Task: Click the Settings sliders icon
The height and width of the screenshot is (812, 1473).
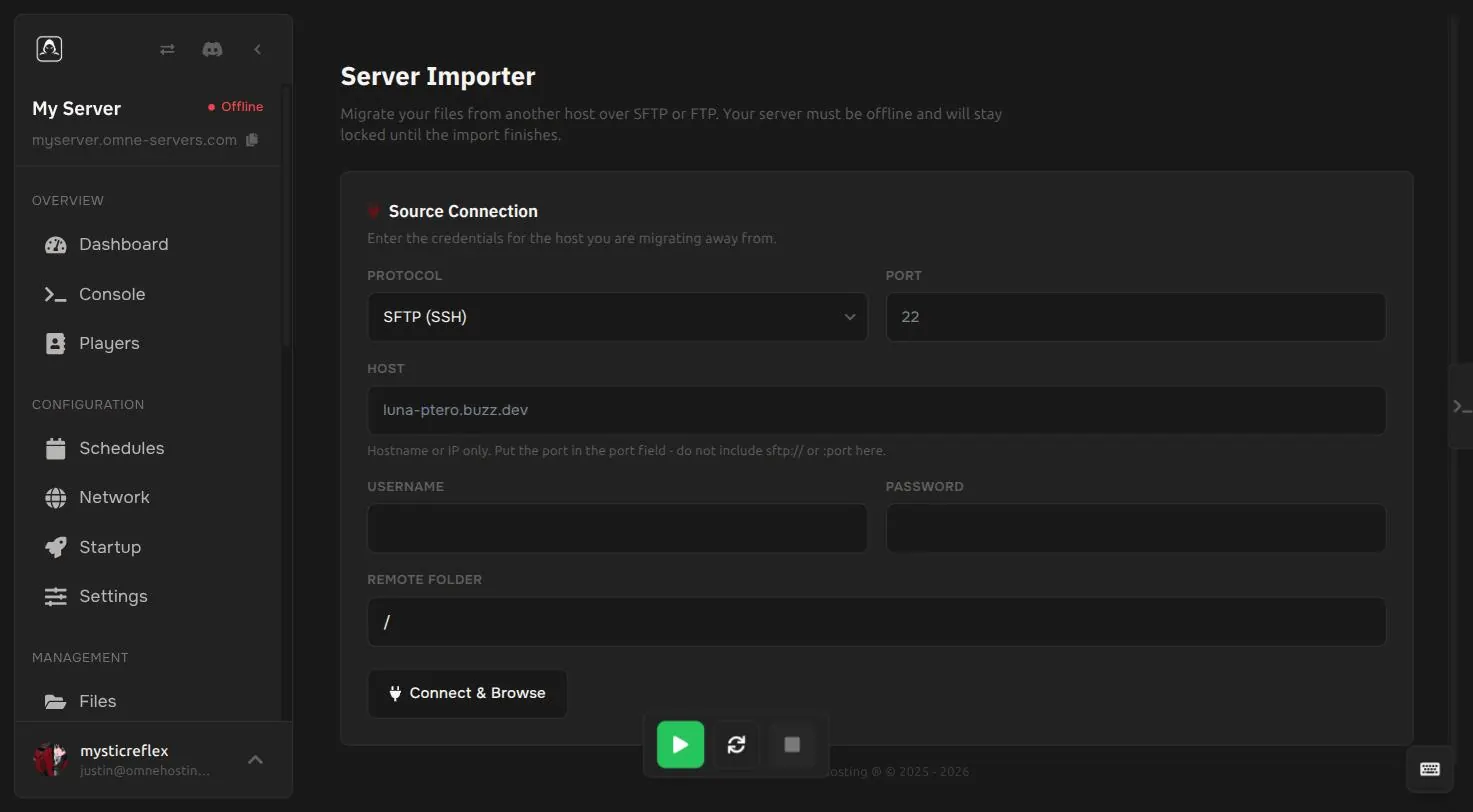Action: [x=56, y=596]
